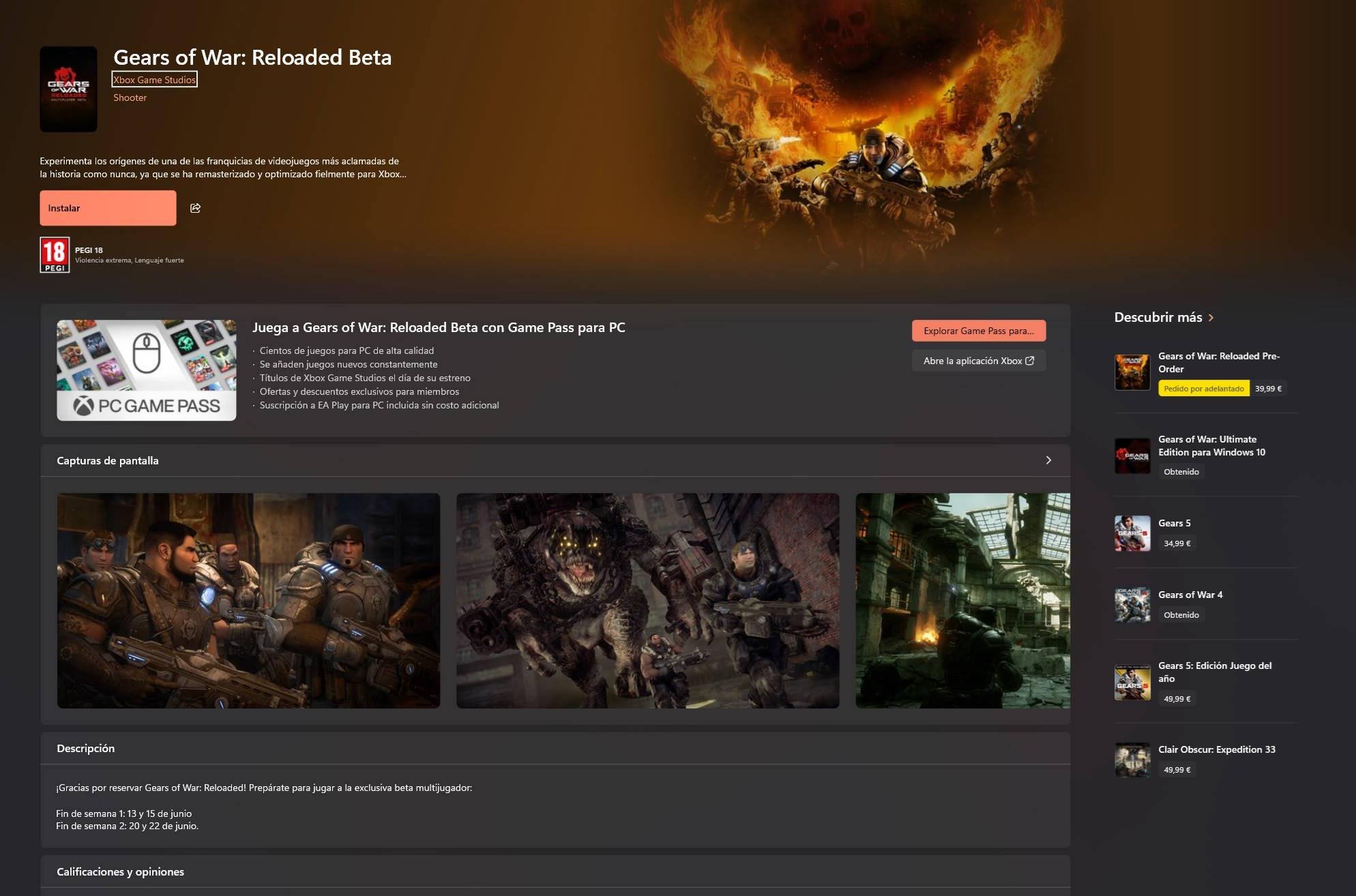Click the share icon next to Instalar
Screen dimensions: 1356x896
195,208
